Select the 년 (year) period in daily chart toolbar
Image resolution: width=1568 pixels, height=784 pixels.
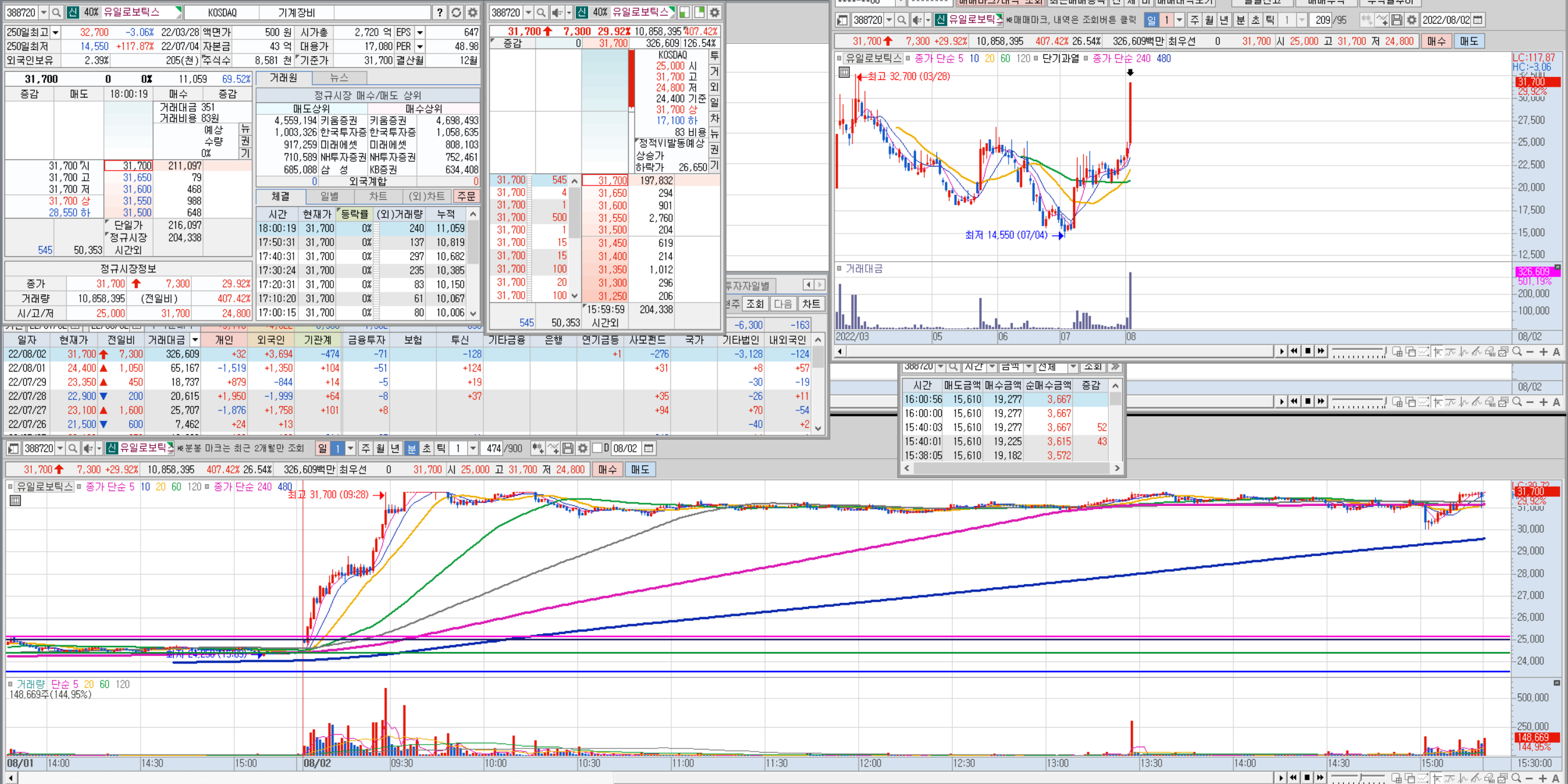1225,21
